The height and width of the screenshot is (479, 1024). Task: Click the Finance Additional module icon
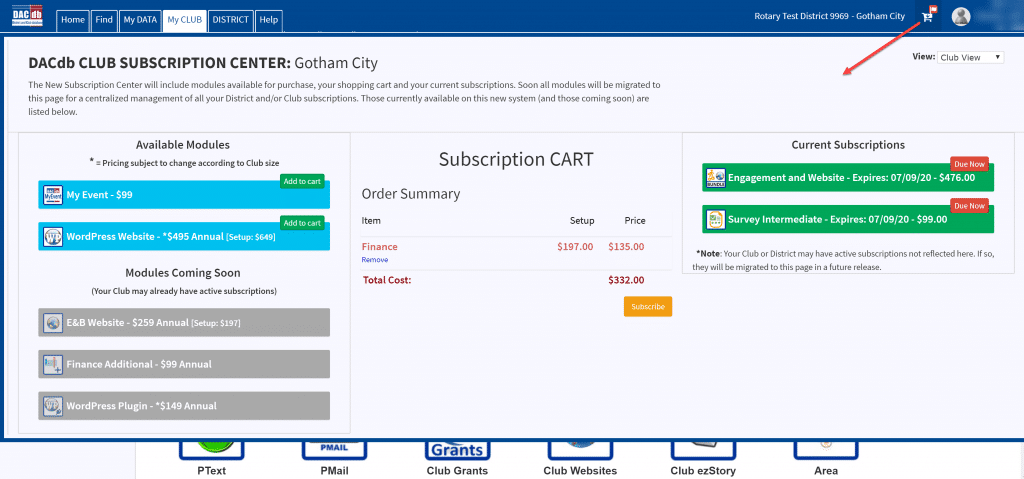53,365
